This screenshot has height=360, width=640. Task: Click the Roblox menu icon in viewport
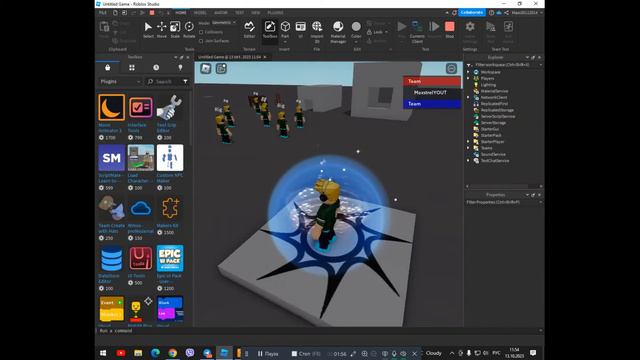[206, 69]
